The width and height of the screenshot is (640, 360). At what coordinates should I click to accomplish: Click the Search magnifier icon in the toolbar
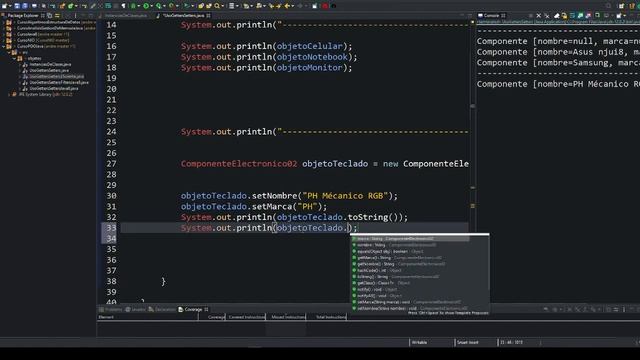217,6
